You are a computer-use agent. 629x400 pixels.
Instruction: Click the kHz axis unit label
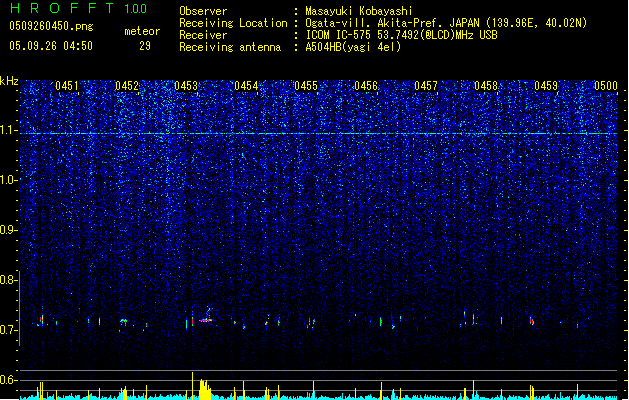click(9, 81)
